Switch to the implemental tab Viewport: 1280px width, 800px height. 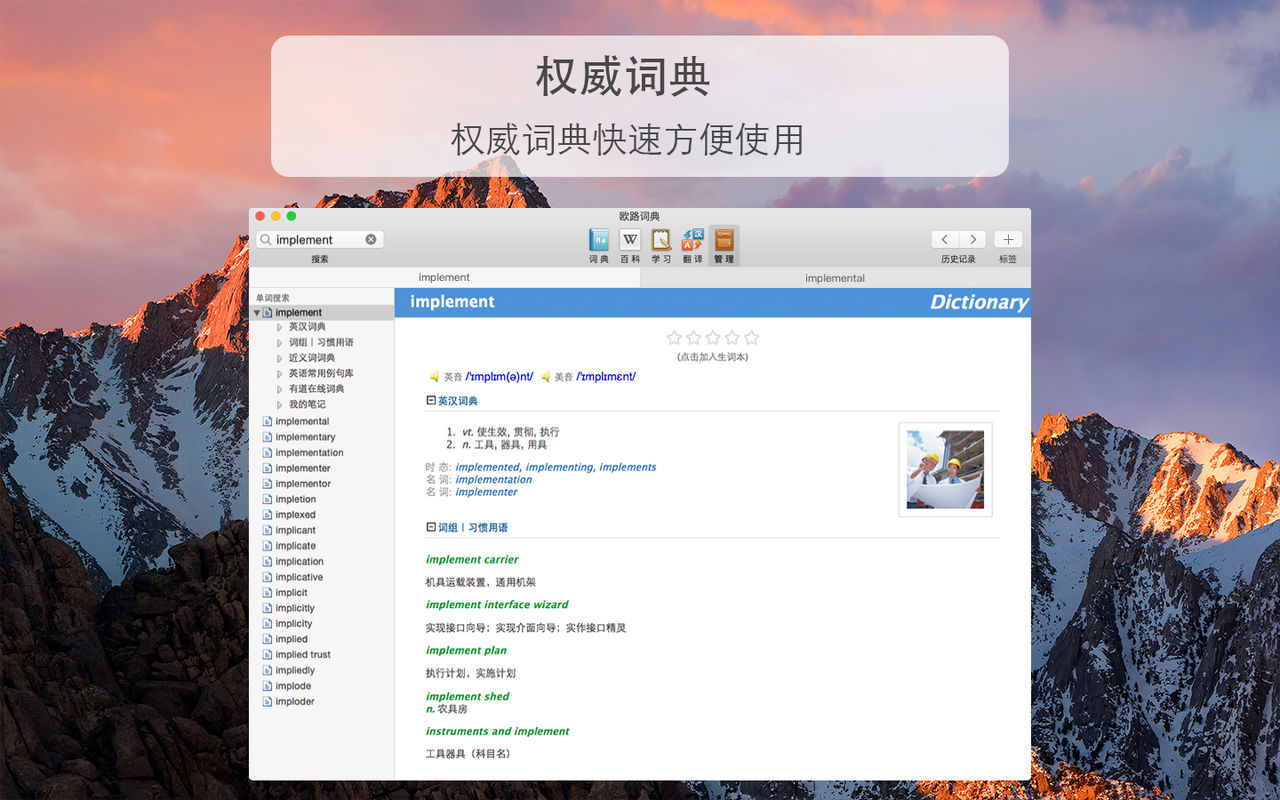[835, 278]
